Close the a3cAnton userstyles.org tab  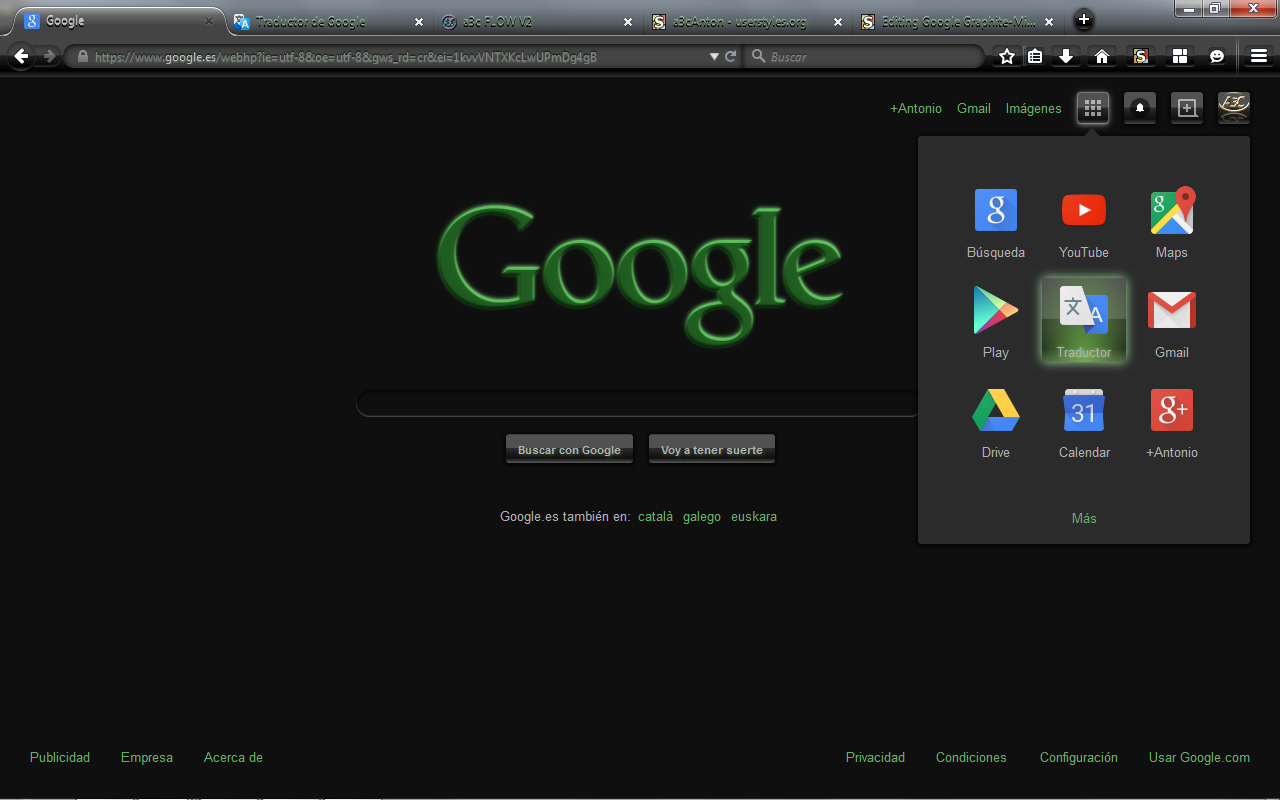pyautogui.click(x=838, y=22)
